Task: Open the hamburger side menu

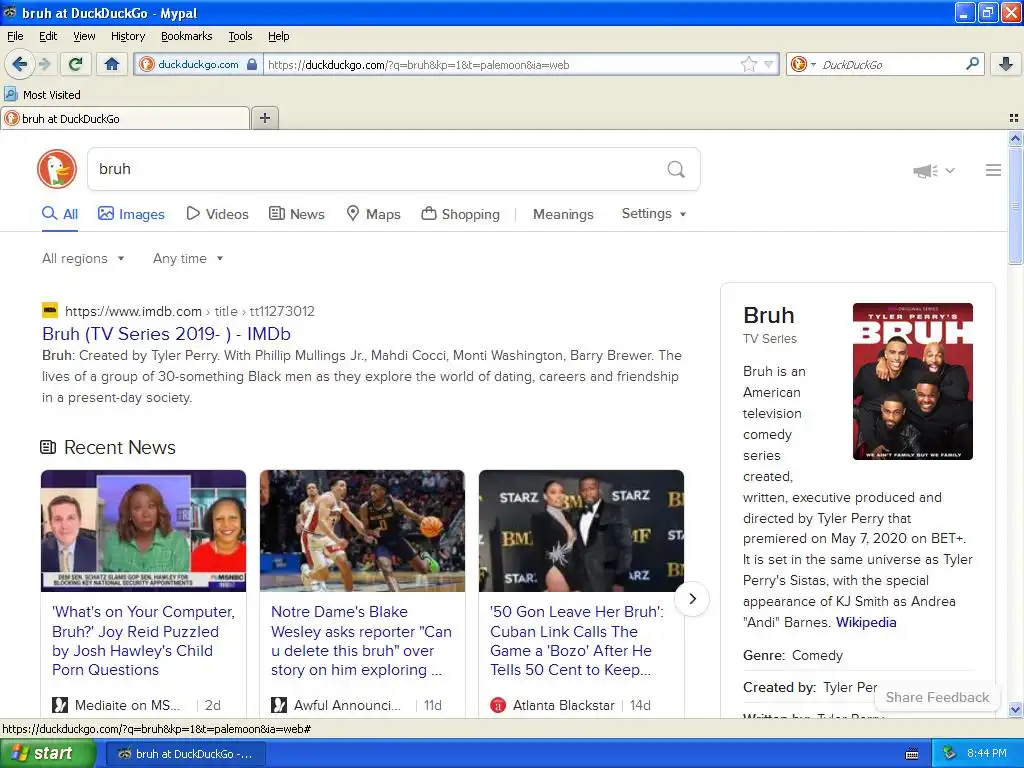Action: point(993,170)
